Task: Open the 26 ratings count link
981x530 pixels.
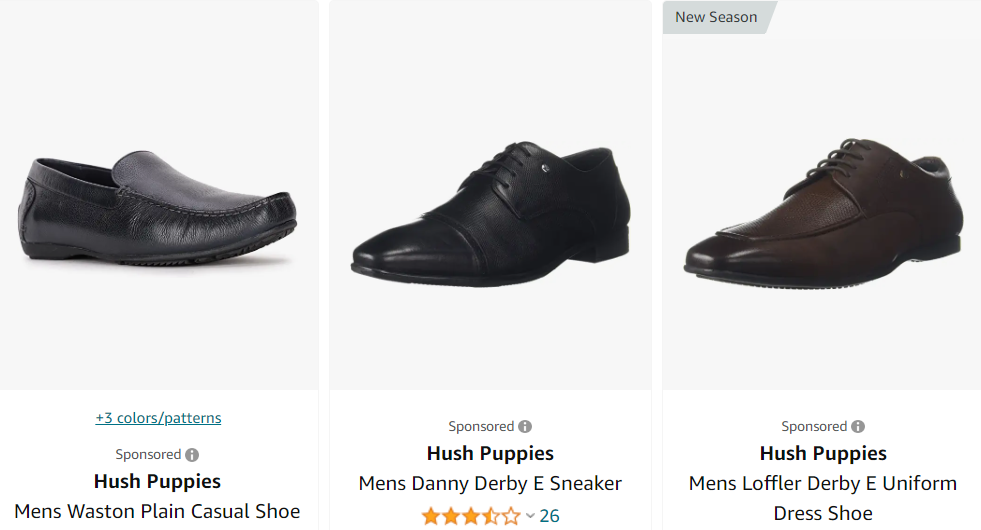Action: pos(549,516)
